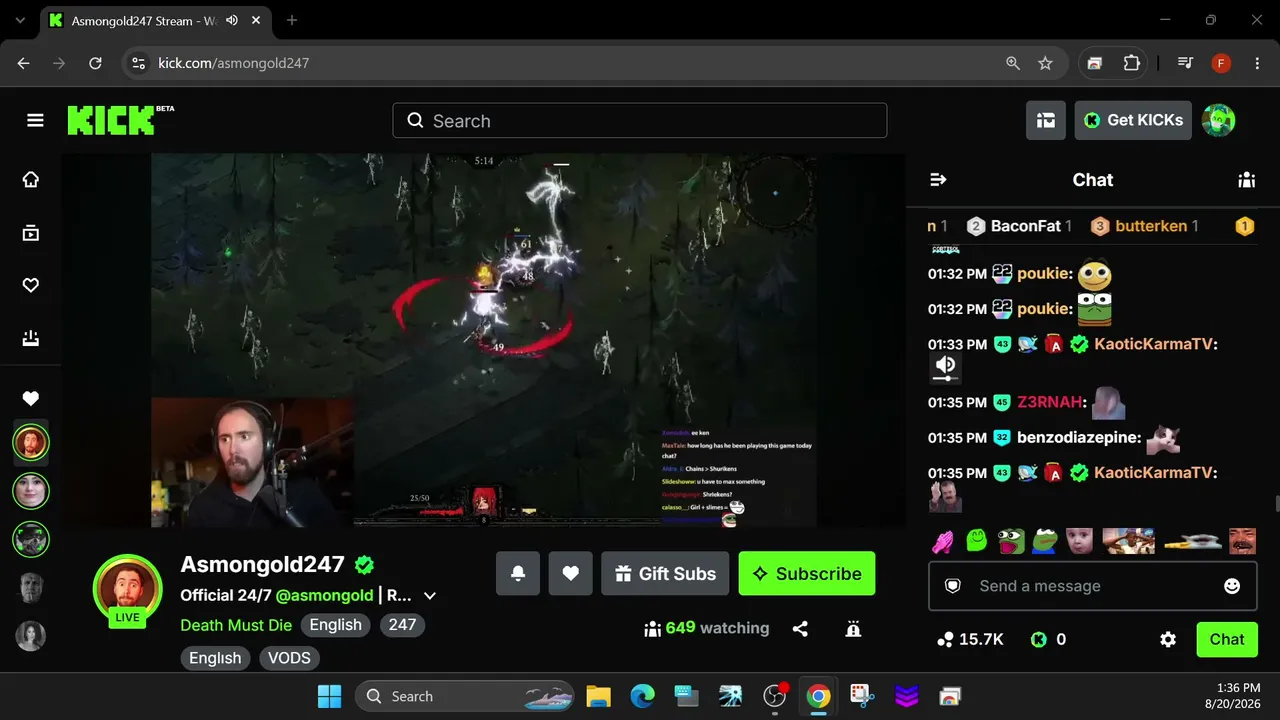Pick the baby face quick emote
1280x720 pixels.
coord(1079,541)
